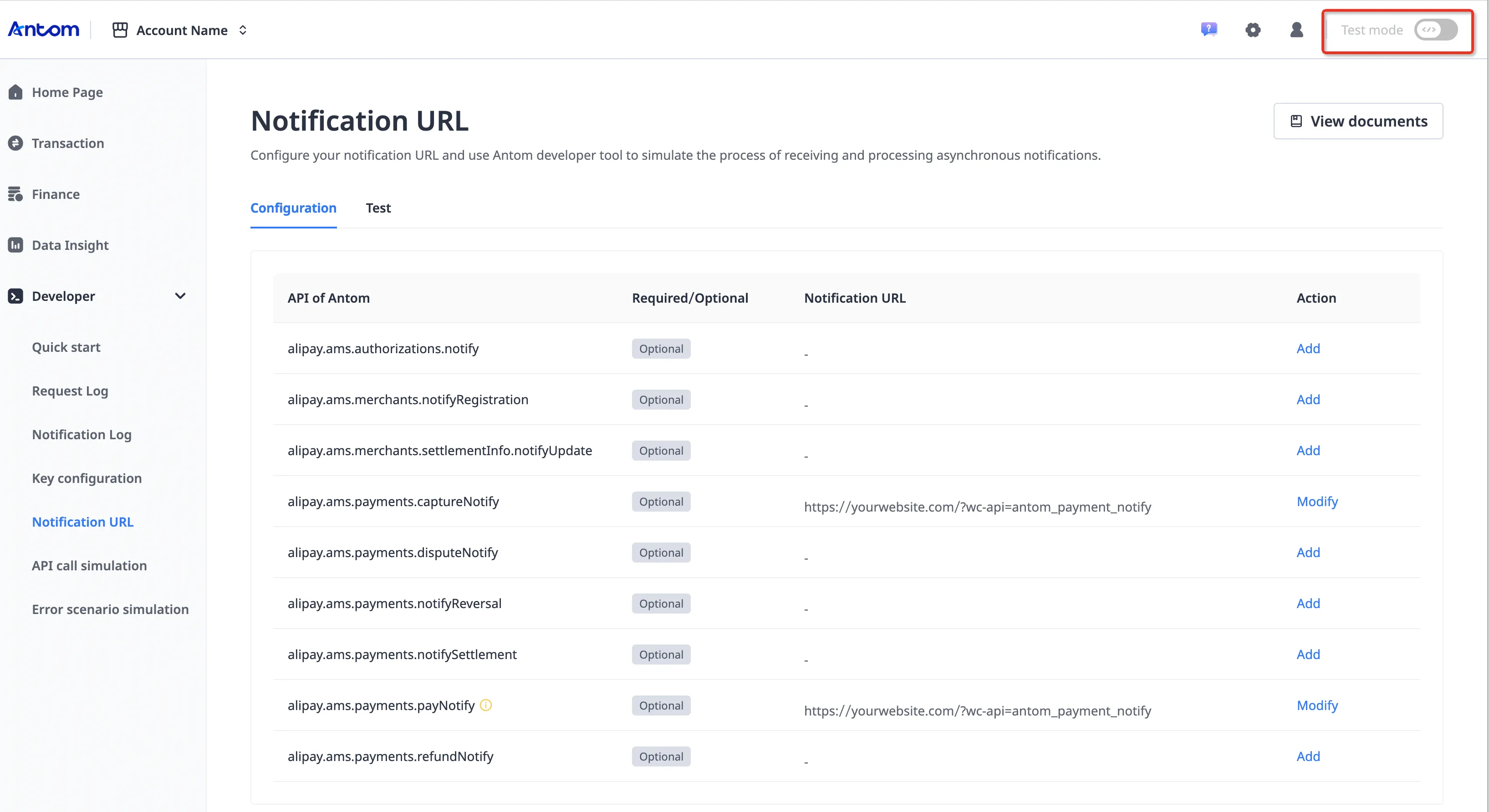The height and width of the screenshot is (812, 1489).
Task: Click the Finance sidebar icon
Action: (15, 194)
